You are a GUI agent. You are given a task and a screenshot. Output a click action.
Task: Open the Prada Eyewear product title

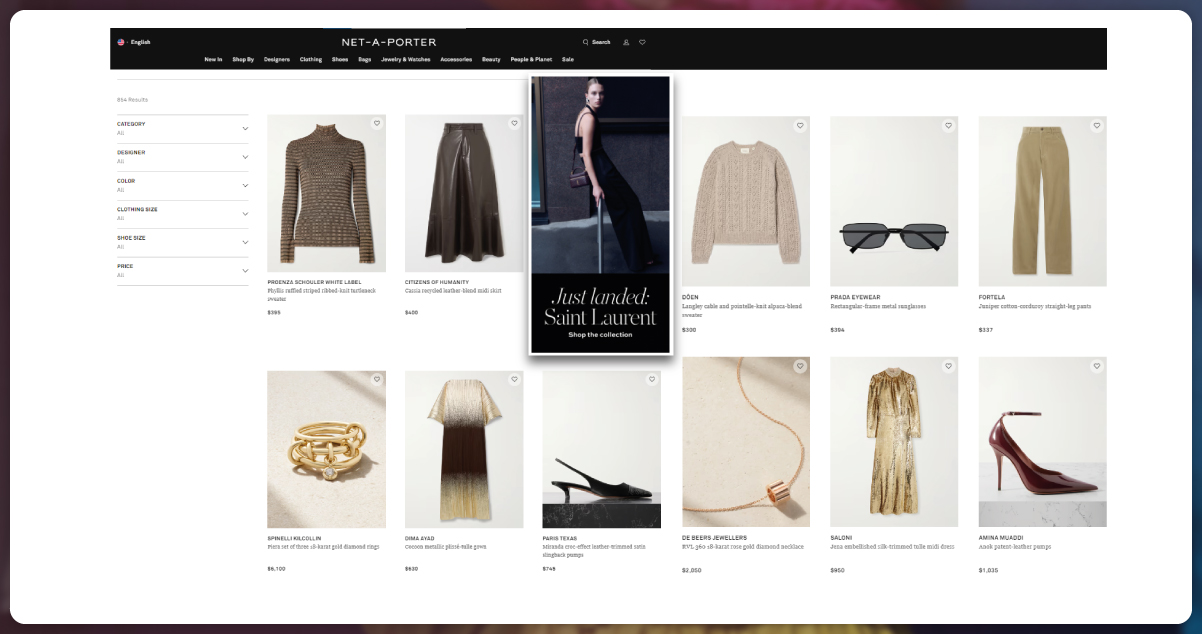point(854,297)
